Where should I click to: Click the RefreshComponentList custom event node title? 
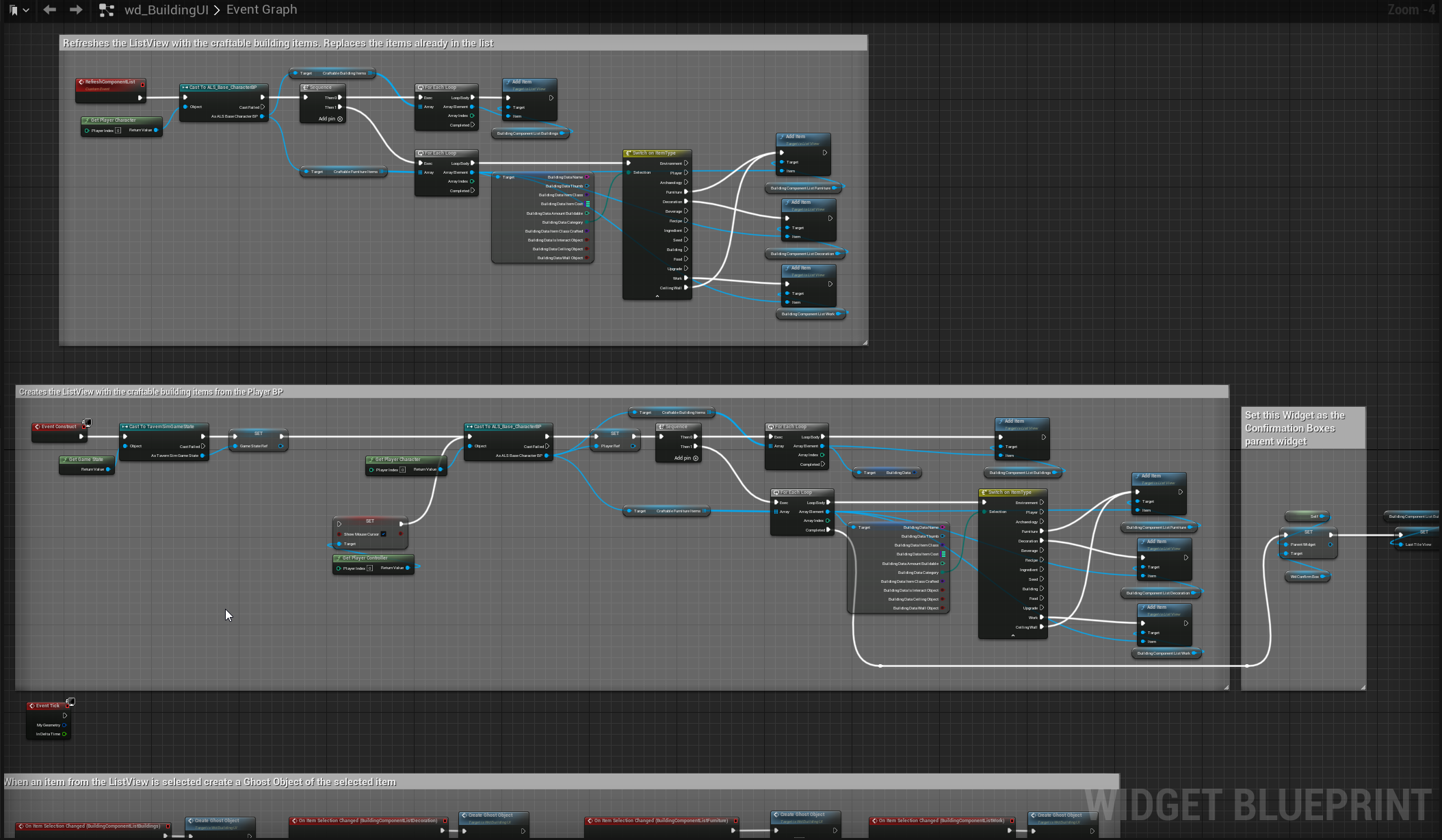click(x=109, y=82)
